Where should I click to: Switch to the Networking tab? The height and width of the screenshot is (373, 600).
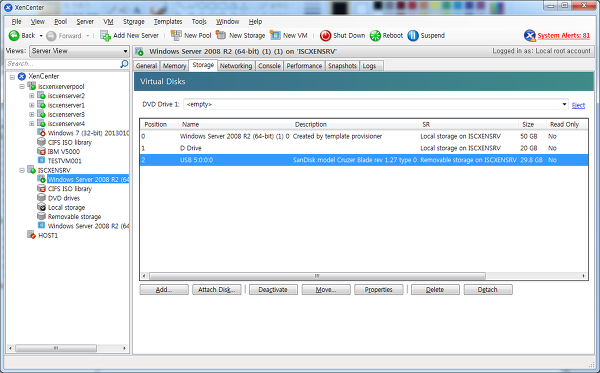pos(236,66)
